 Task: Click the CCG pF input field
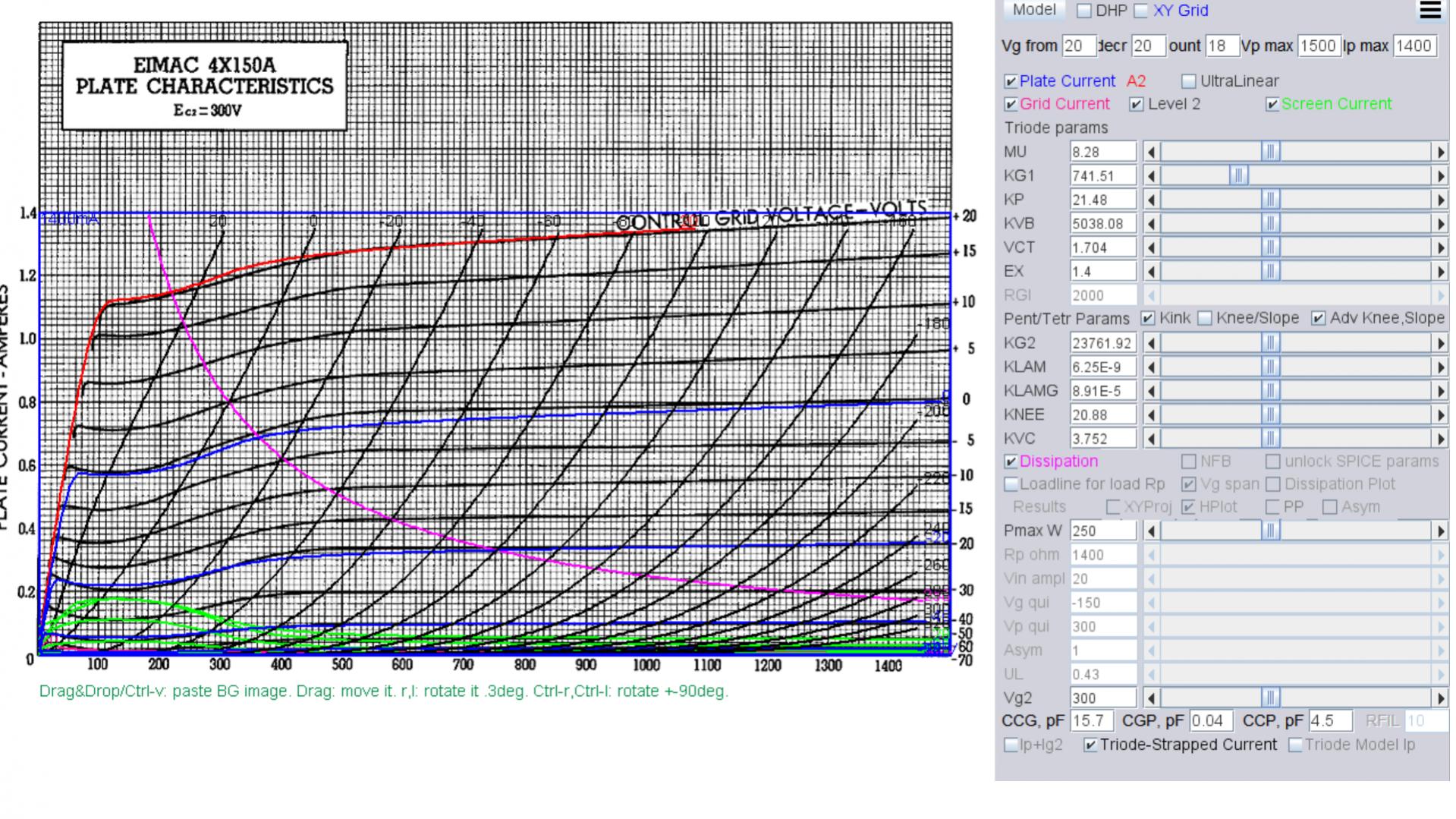pos(1092,721)
